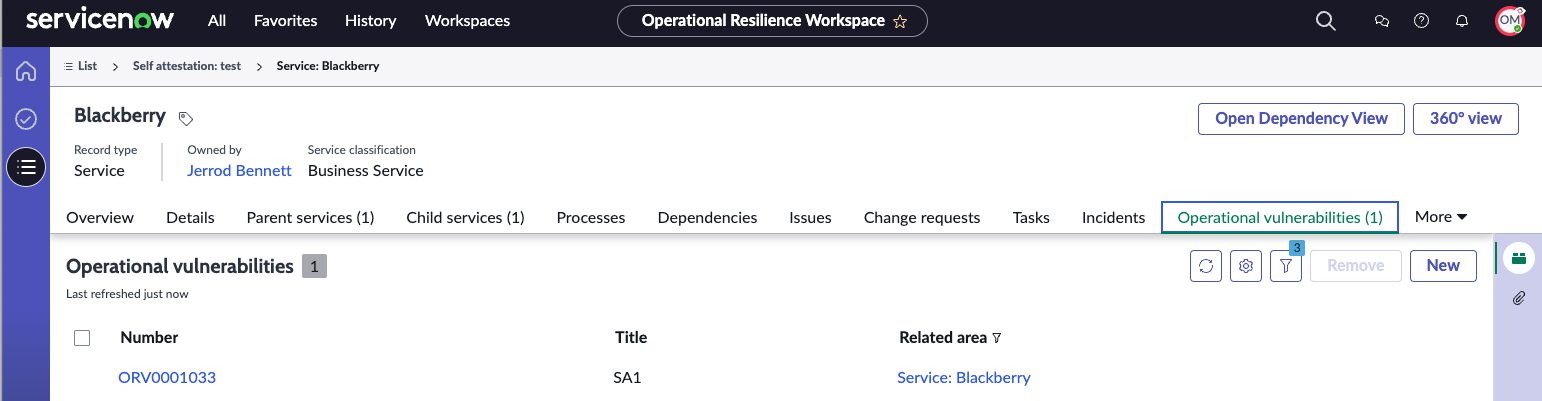Click the New button

pos(1443,266)
